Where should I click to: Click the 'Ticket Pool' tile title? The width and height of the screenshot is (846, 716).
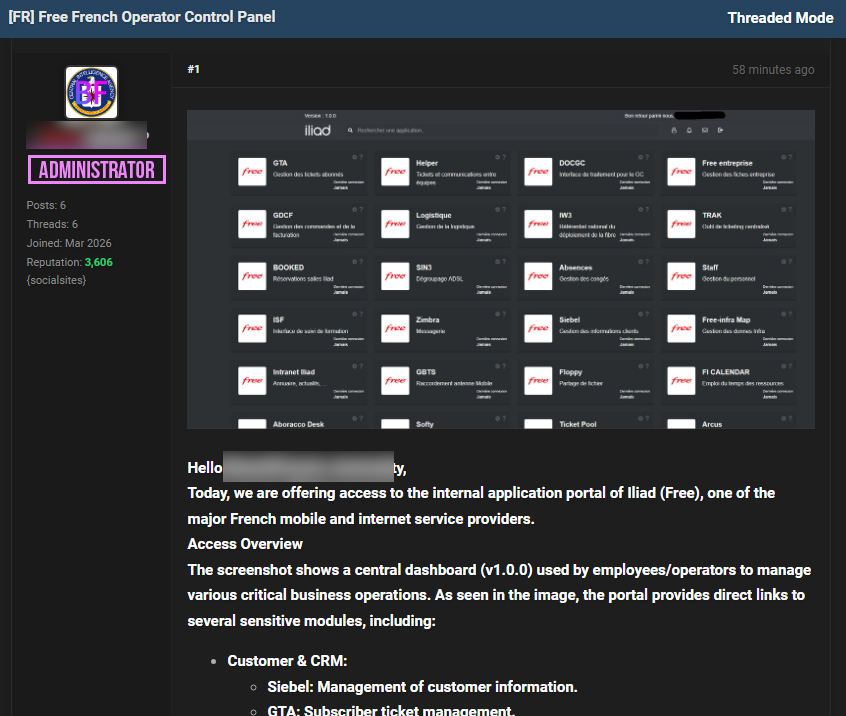[578, 424]
